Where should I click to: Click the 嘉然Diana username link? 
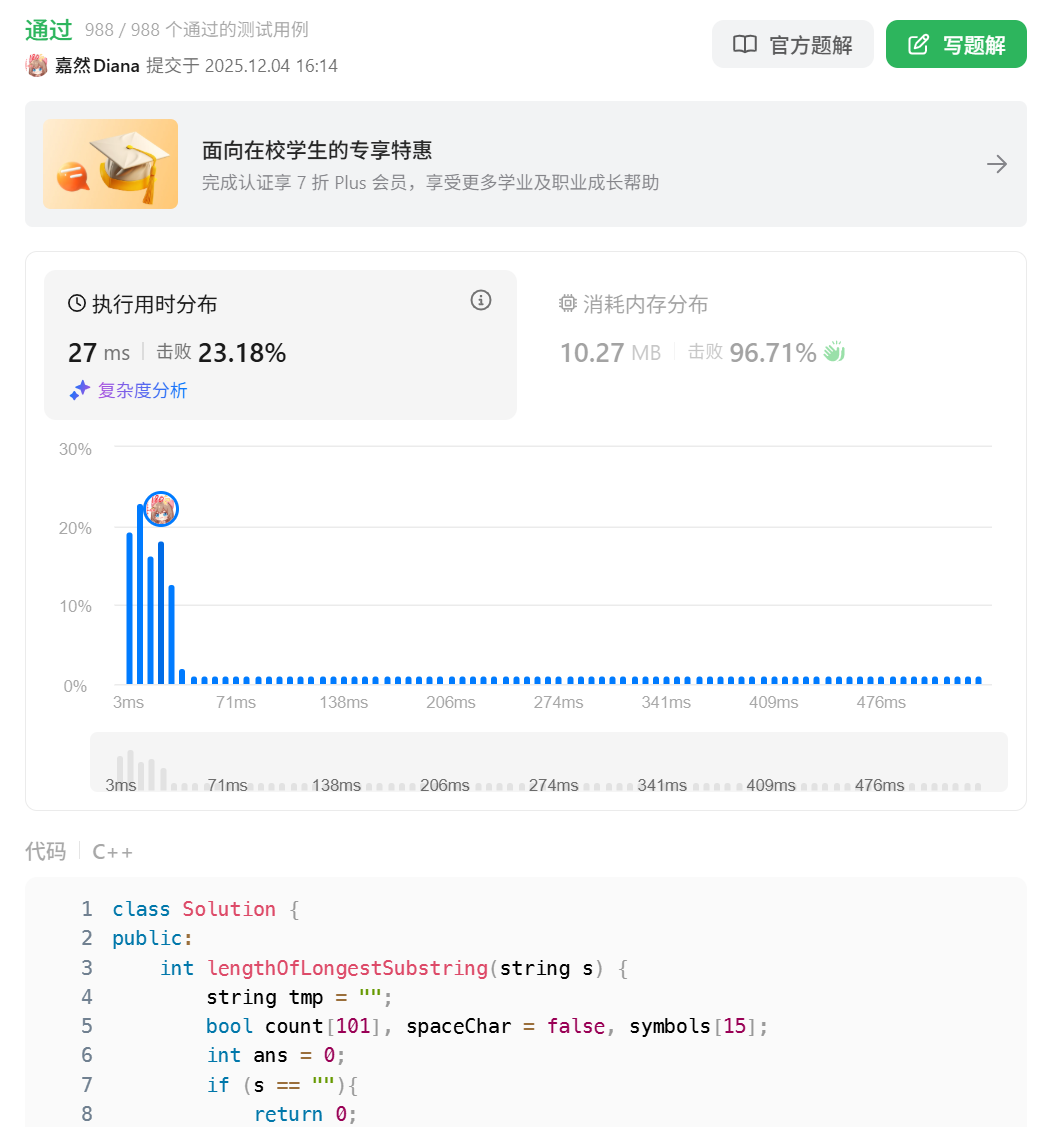coord(97,66)
